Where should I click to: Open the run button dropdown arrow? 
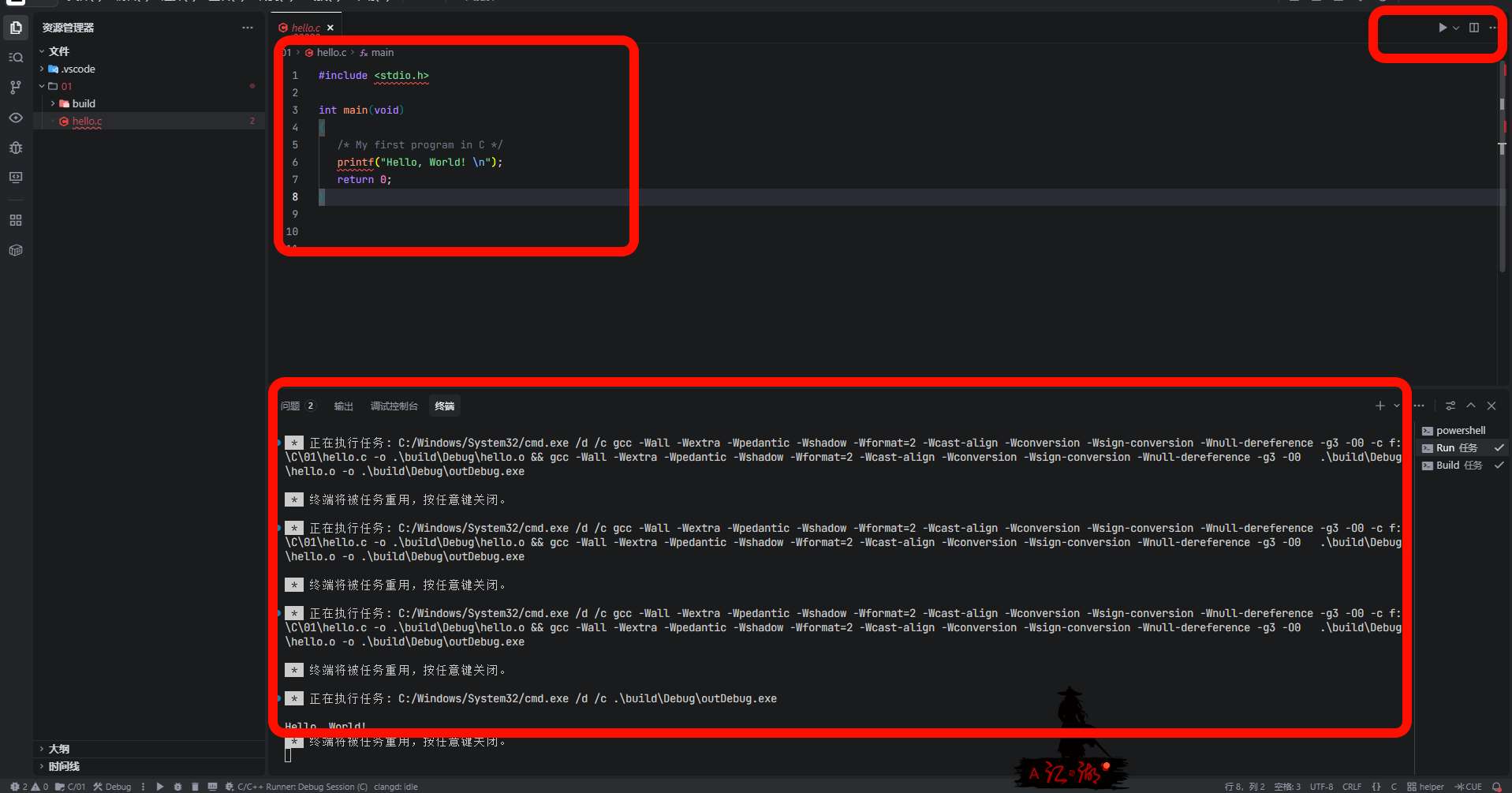click(x=1456, y=28)
